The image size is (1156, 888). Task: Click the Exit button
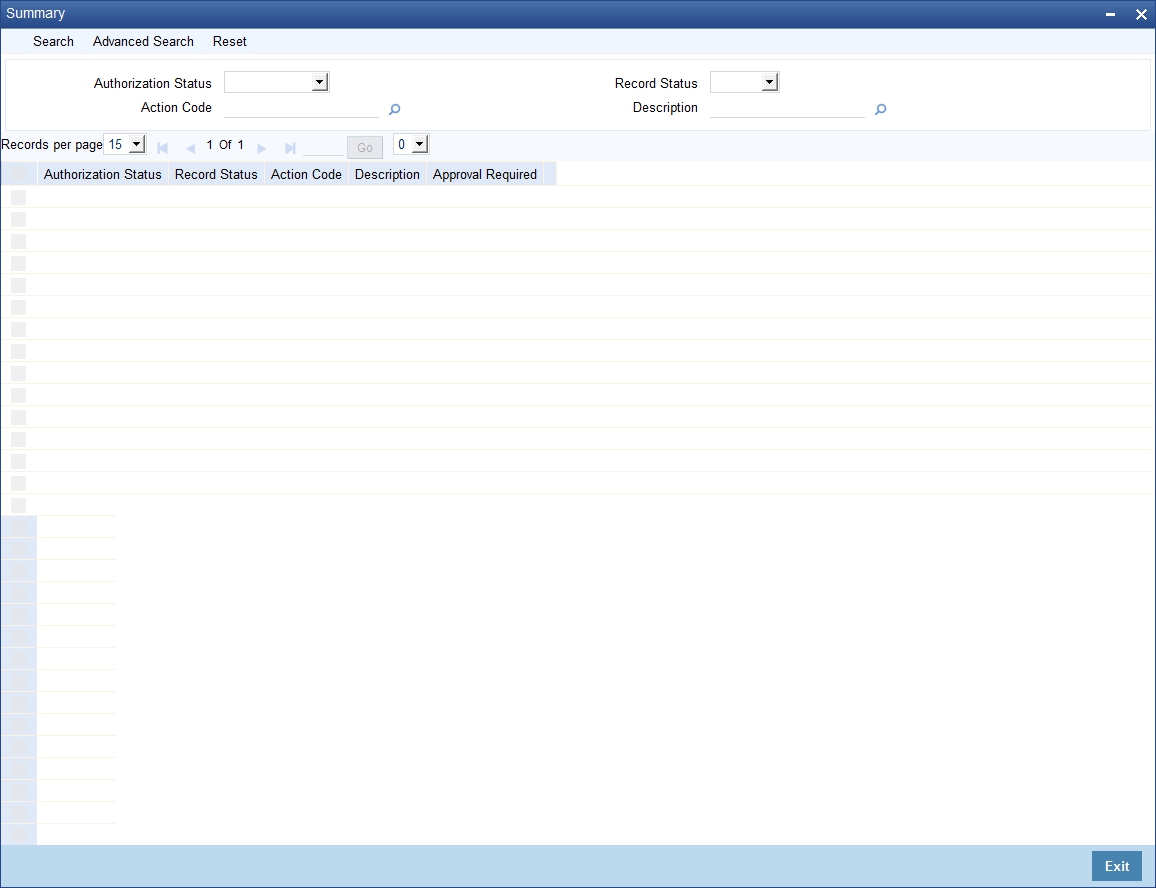click(x=1116, y=866)
